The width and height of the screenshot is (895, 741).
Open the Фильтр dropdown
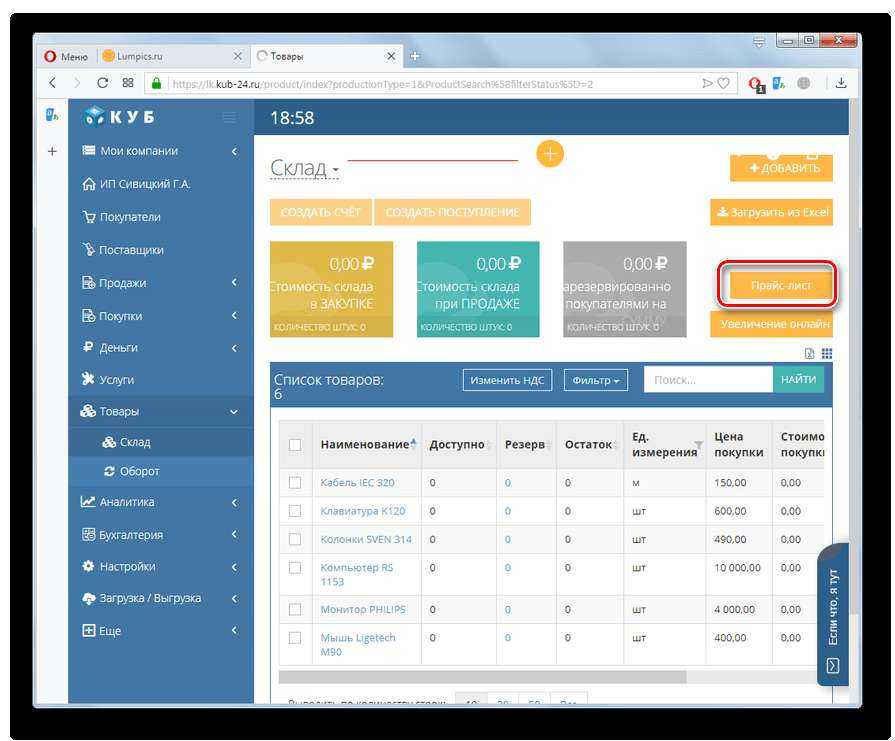pos(597,380)
